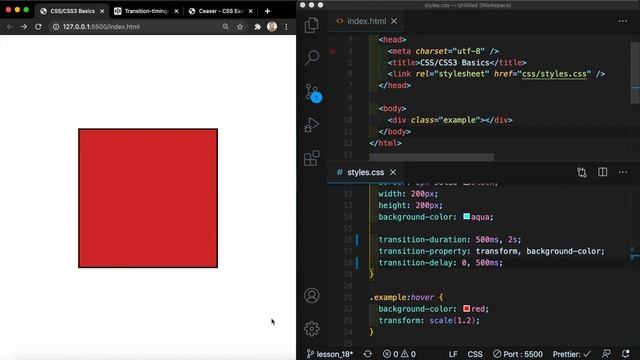Open the Accounts menu icon
Screen dimensions: 640x360
point(312,295)
